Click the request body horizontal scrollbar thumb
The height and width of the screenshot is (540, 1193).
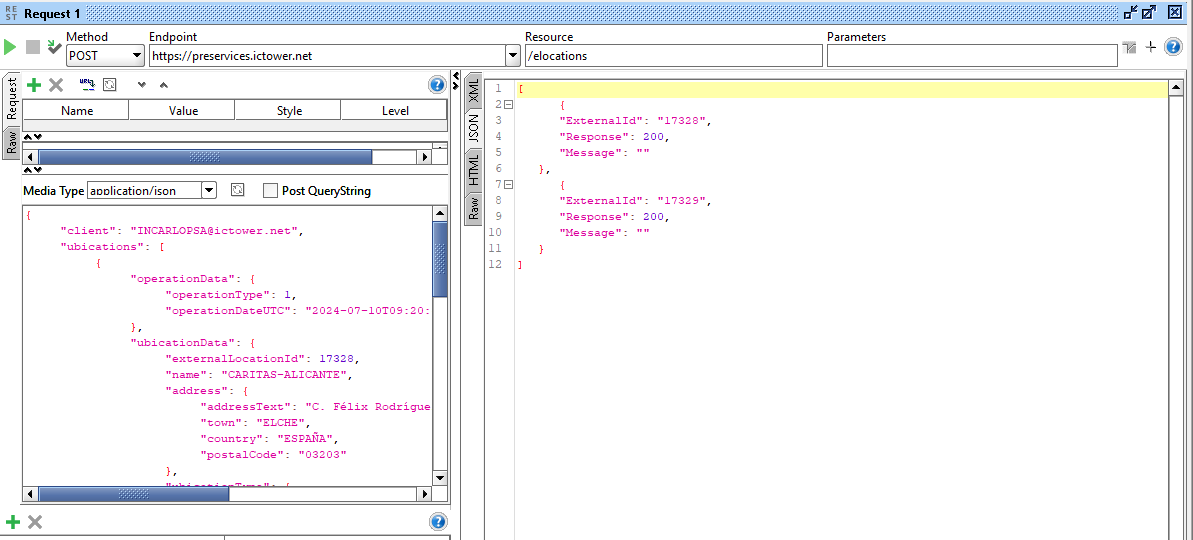(x=133, y=494)
